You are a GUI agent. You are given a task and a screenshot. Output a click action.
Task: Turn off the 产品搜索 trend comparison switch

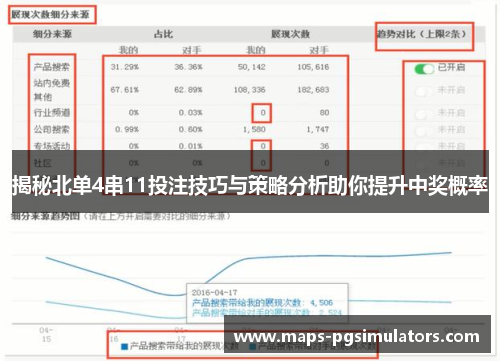pyautogui.click(x=424, y=69)
